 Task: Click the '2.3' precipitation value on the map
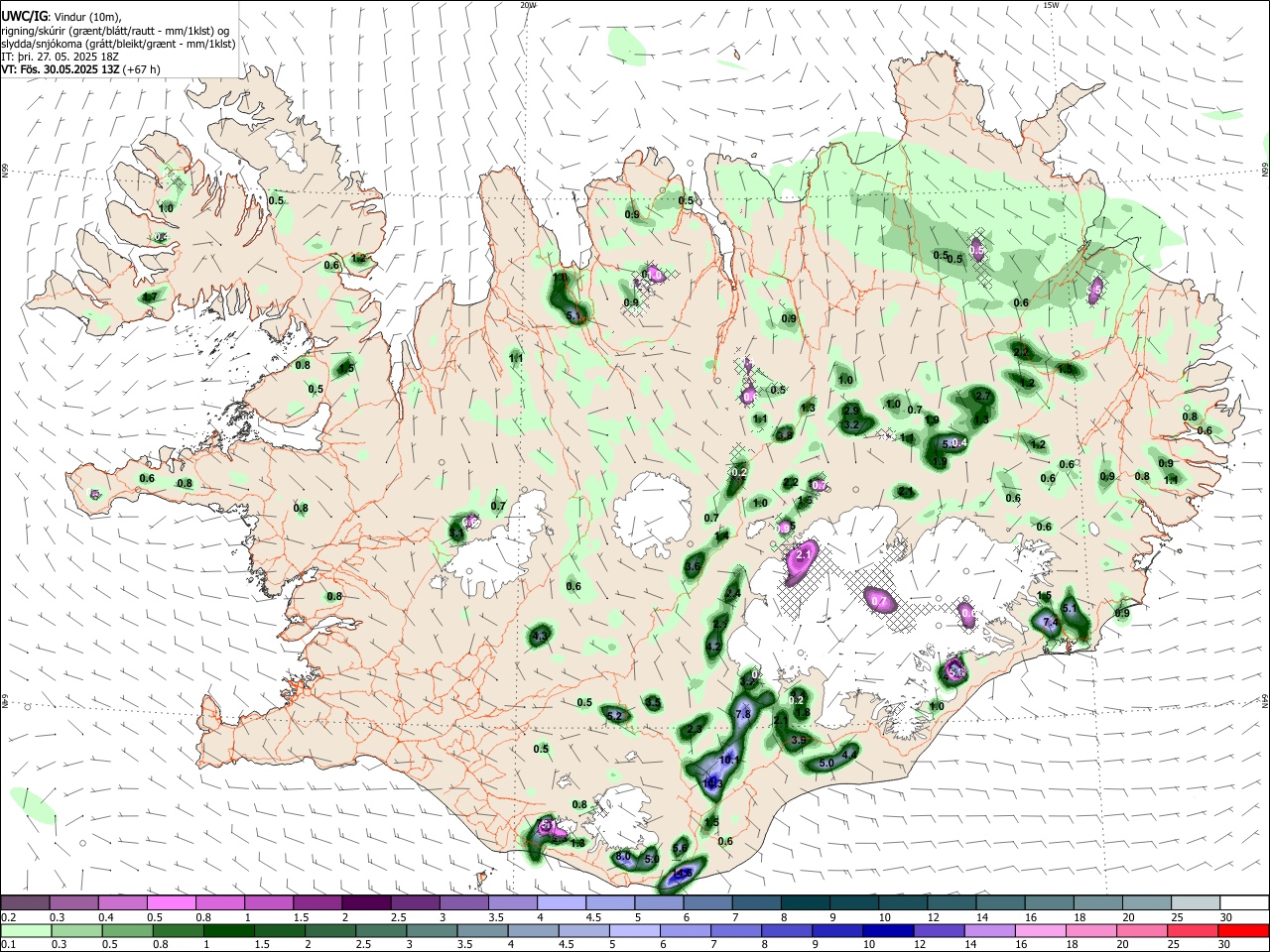click(x=695, y=730)
